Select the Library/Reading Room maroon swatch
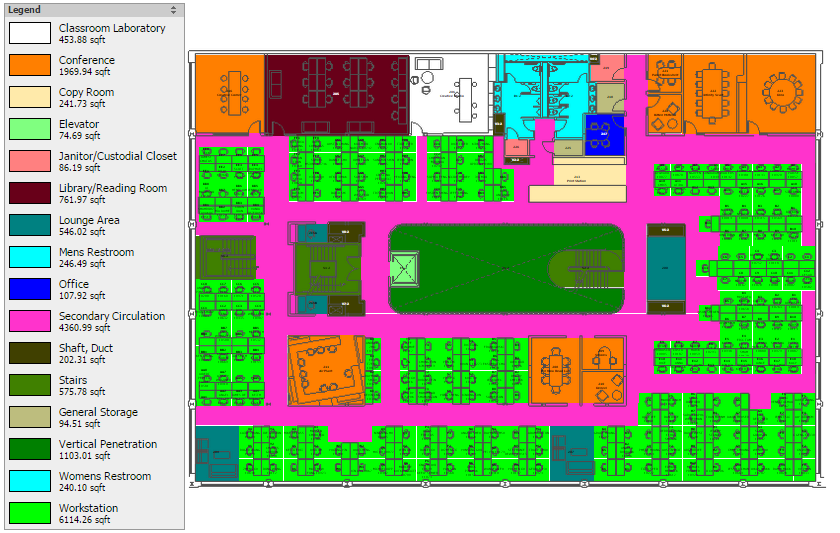The height and width of the screenshot is (533, 840). point(30,193)
